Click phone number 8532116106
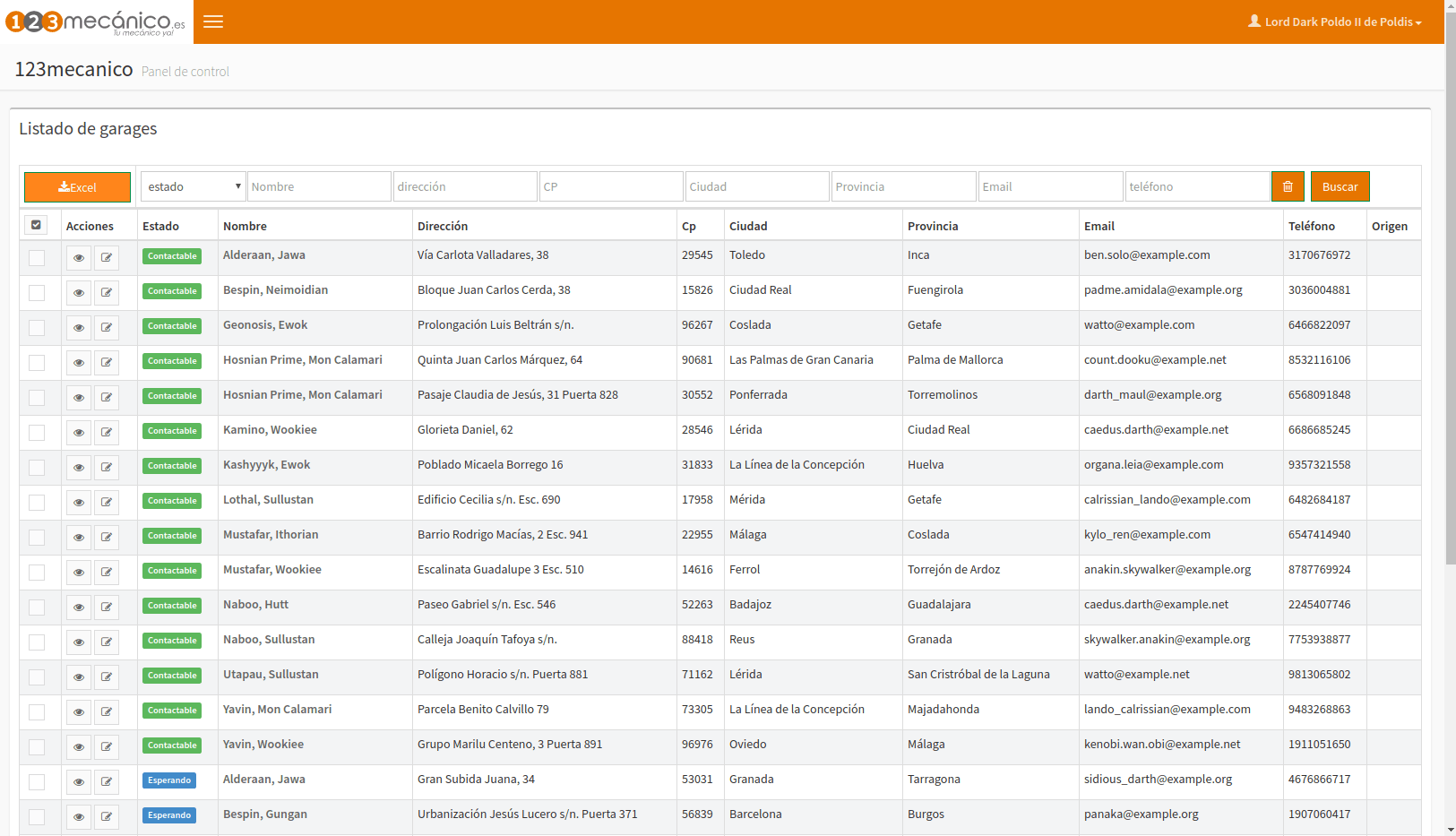Image resolution: width=1456 pixels, height=836 pixels. point(1319,360)
